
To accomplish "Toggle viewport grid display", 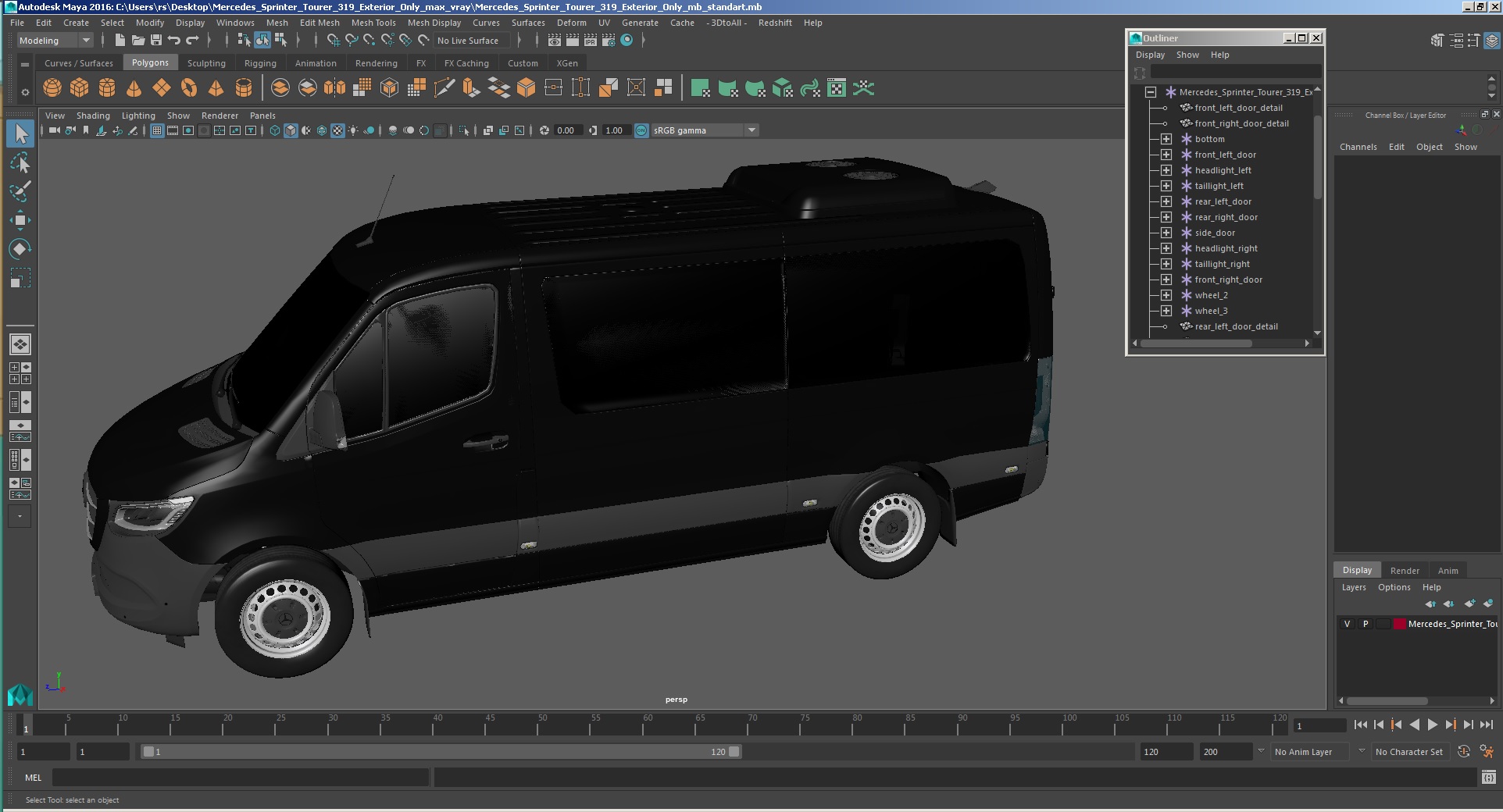I will pos(157,130).
